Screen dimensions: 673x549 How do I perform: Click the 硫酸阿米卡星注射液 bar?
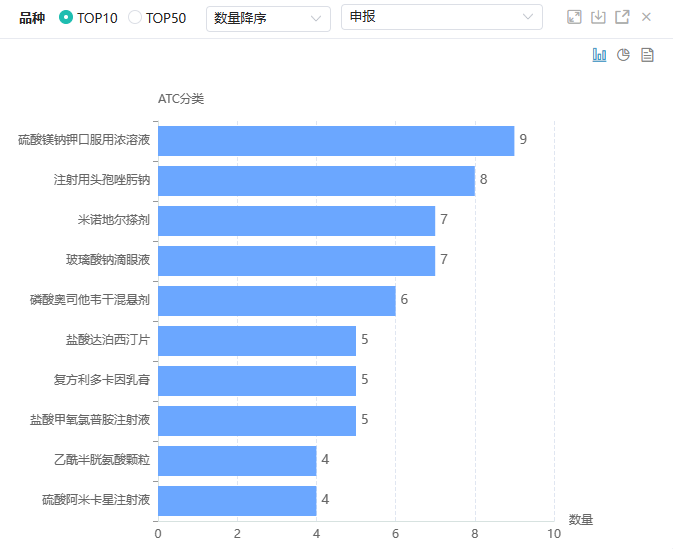pyautogui.click(x=237, y=500)
